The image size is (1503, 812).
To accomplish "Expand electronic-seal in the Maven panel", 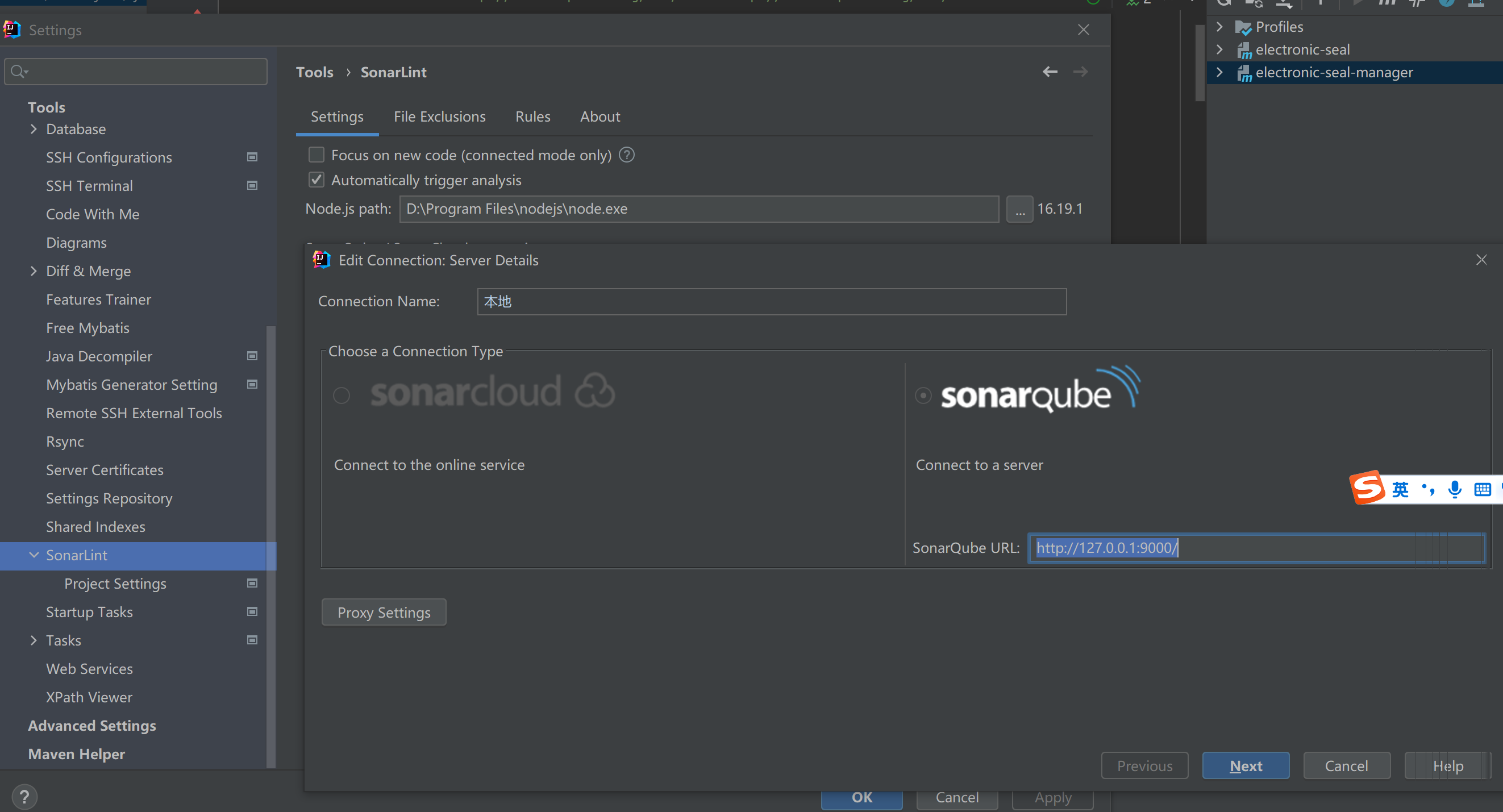I will (1219, 49).
